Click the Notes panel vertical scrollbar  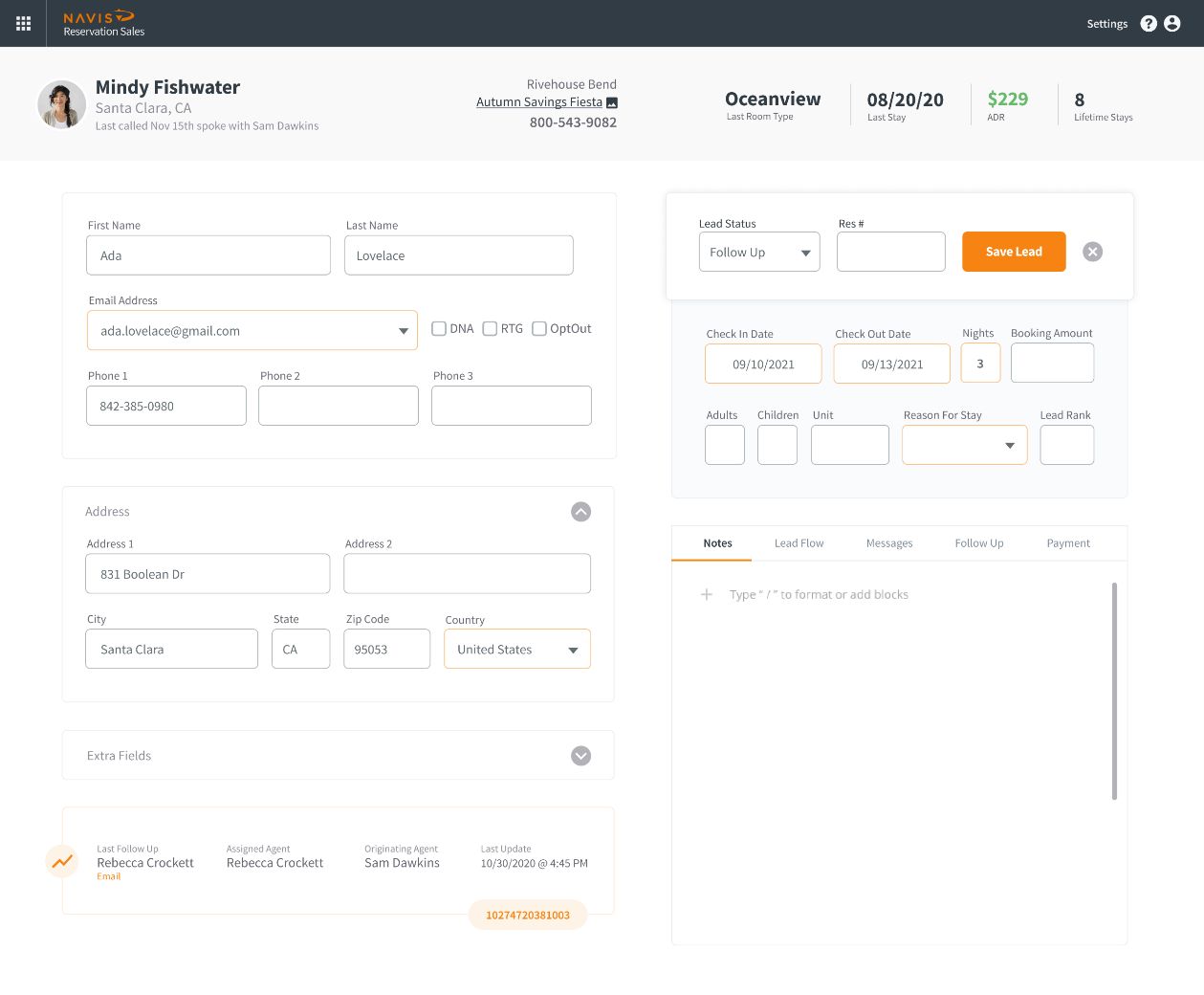click(x=1114, y=691)
